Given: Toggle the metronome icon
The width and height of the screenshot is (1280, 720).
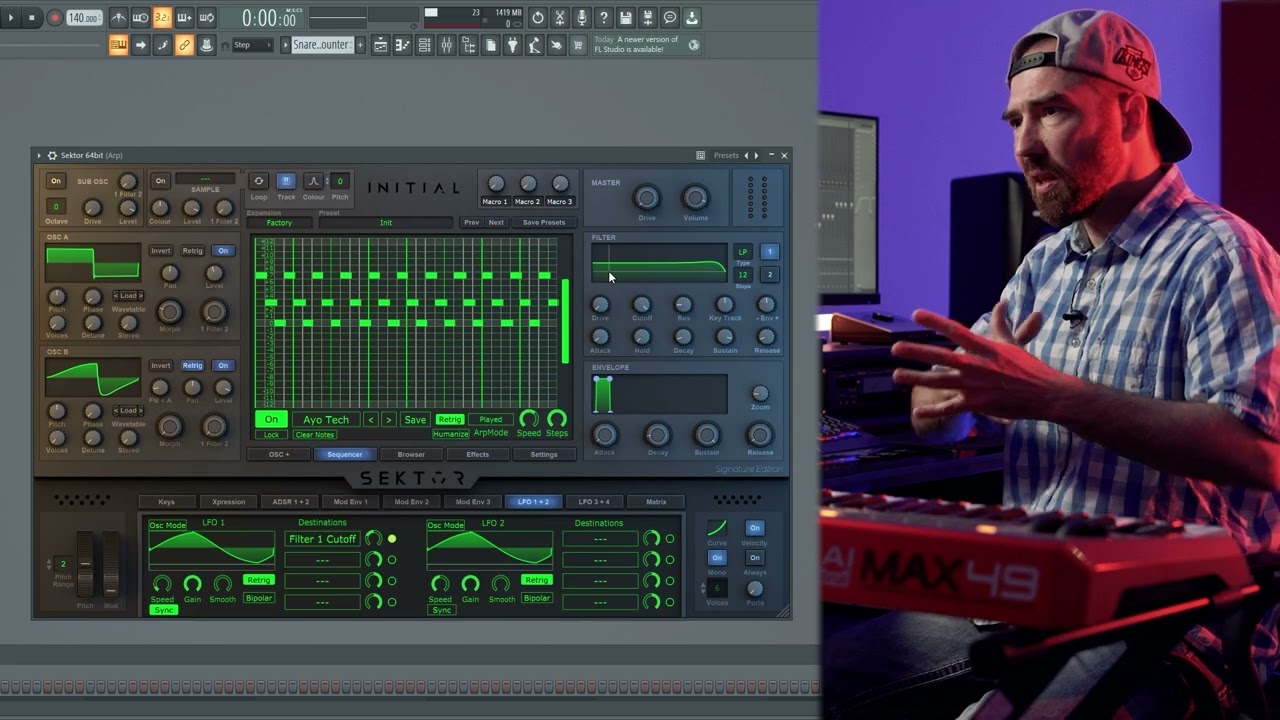Looking at the screenshot, I should click(119, 18).
